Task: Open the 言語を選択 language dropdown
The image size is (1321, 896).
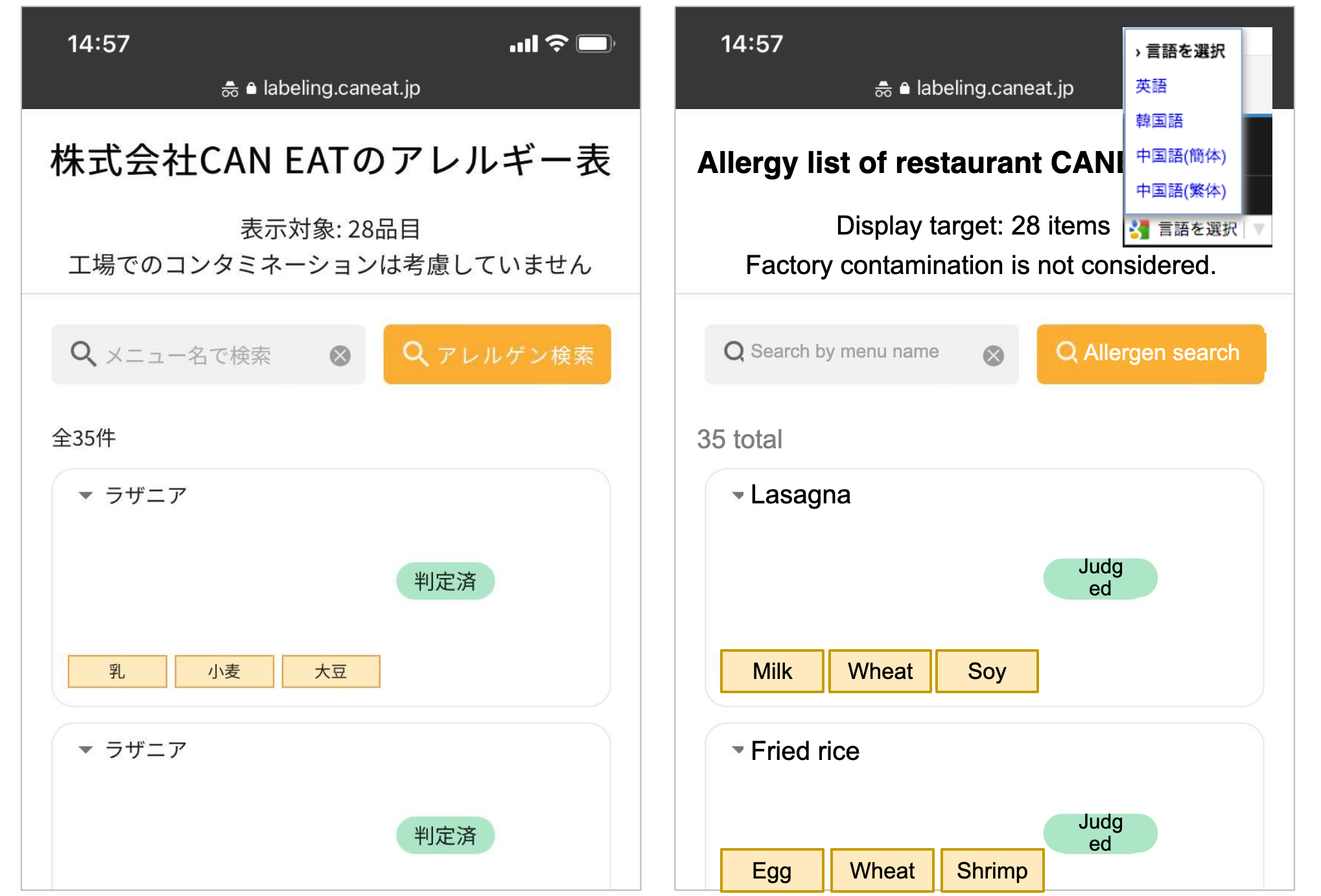Action: [1198, 229]
